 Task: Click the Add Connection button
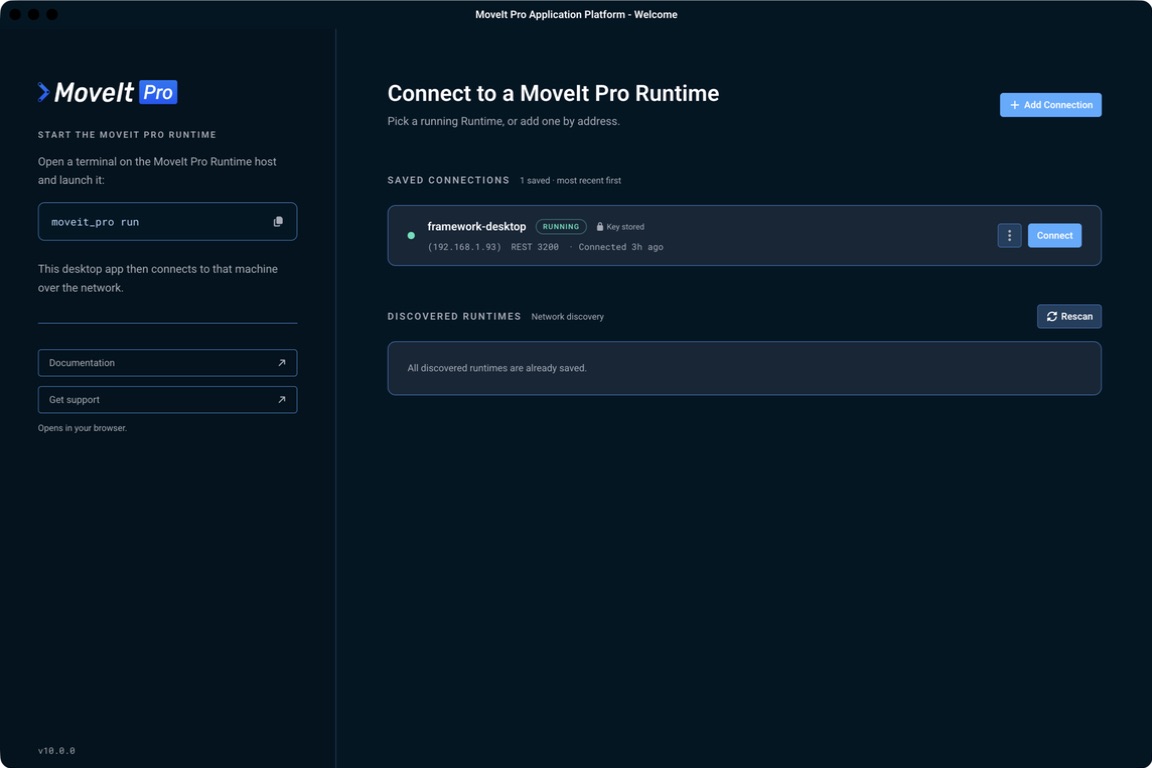1050,105
